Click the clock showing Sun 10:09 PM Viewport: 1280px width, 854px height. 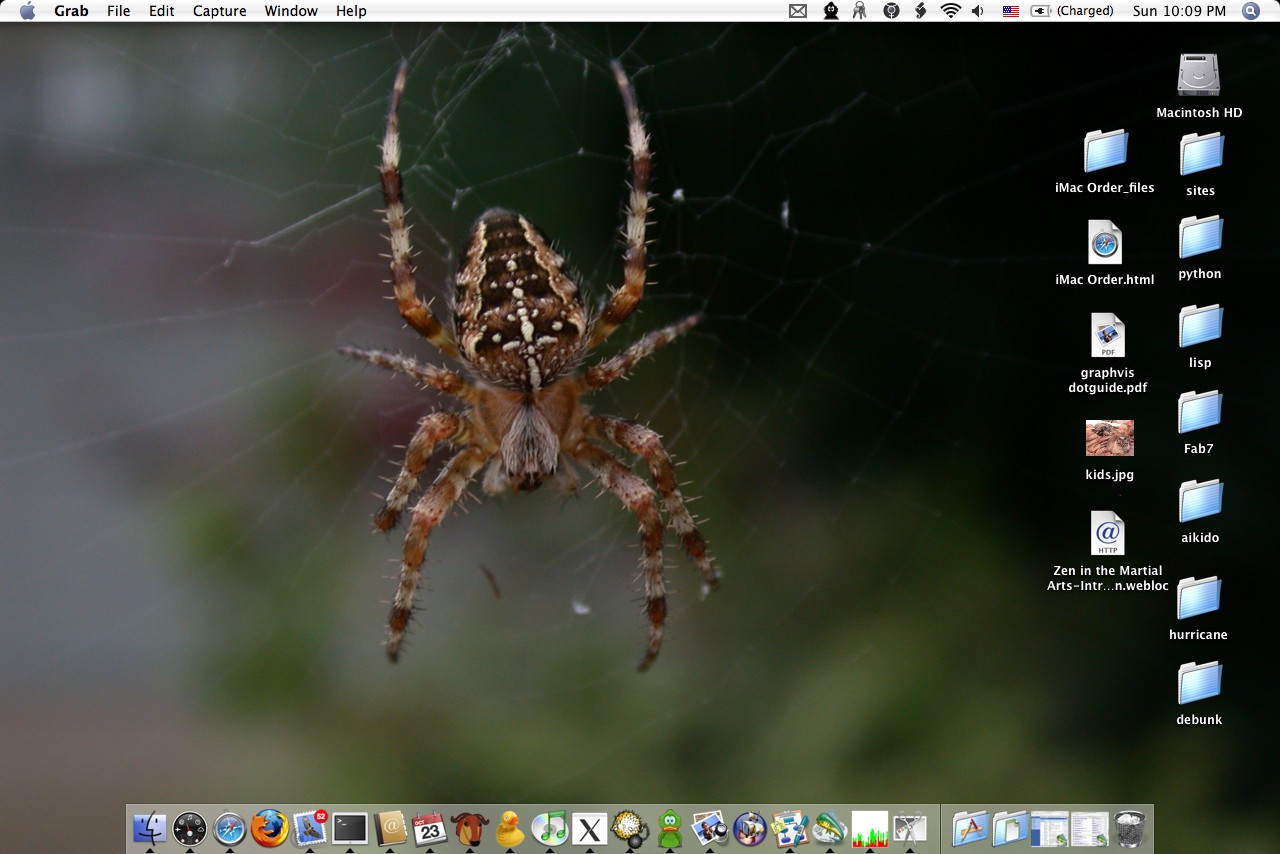pyautogui.click(x=1179, y=11)
